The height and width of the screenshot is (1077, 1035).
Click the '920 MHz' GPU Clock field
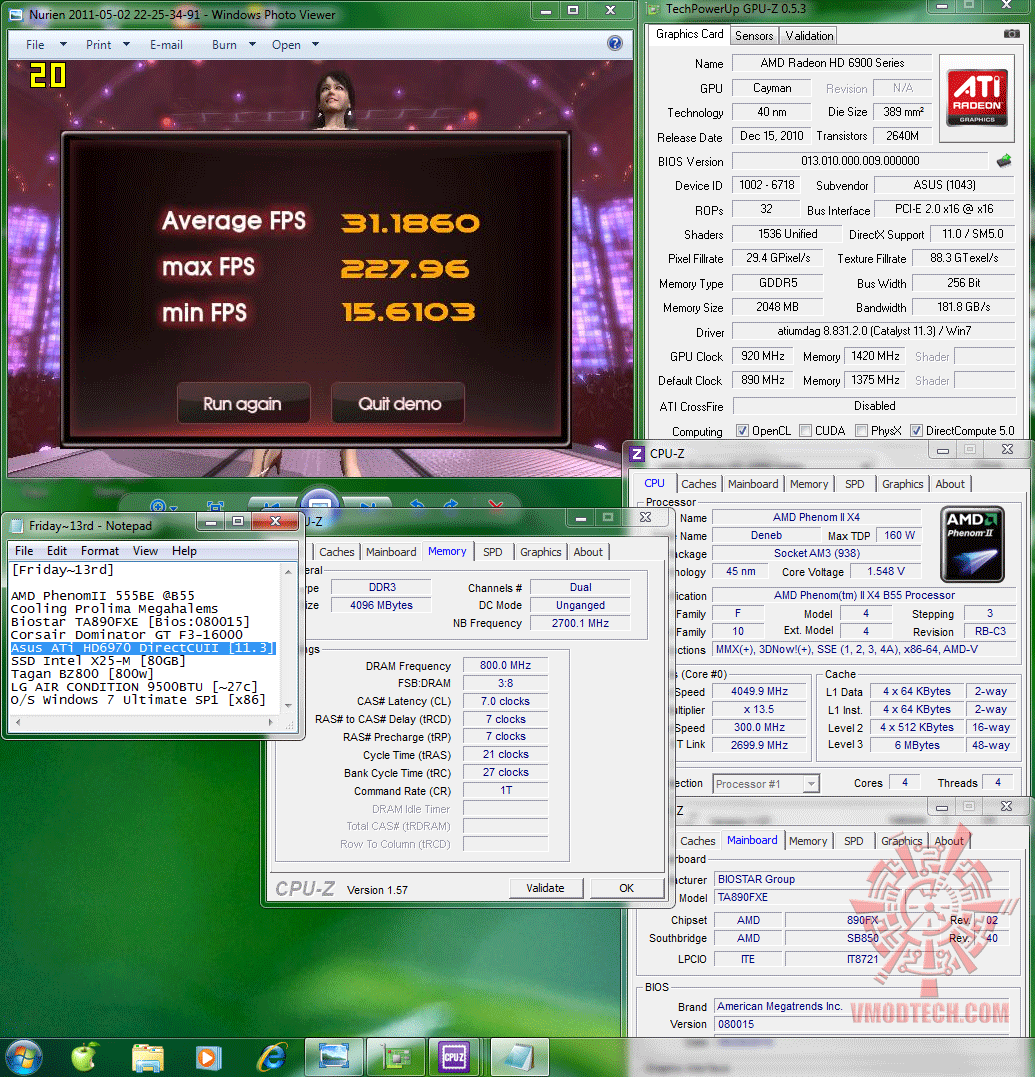point(762,356)
